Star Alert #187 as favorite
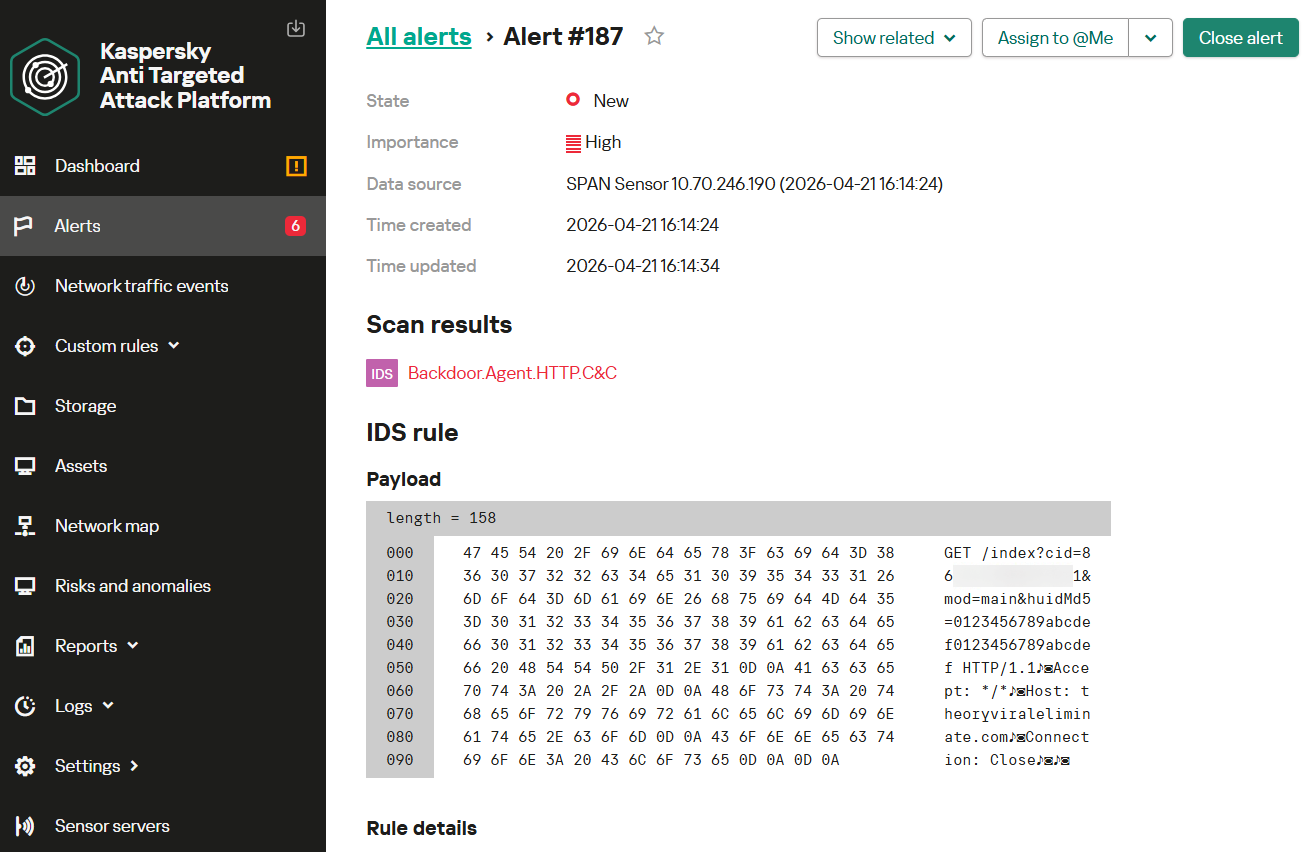1313x852 pixels. pos(654,37)
